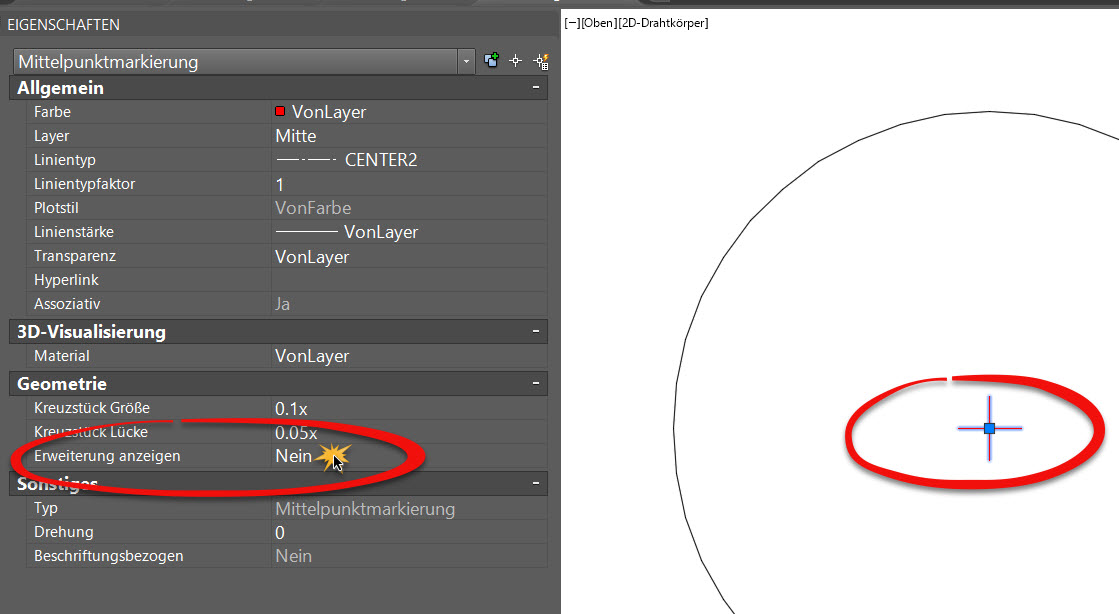Open the [Oben] view menu
The height and width of the screenshot is (614, 1119).
[598, 23]
